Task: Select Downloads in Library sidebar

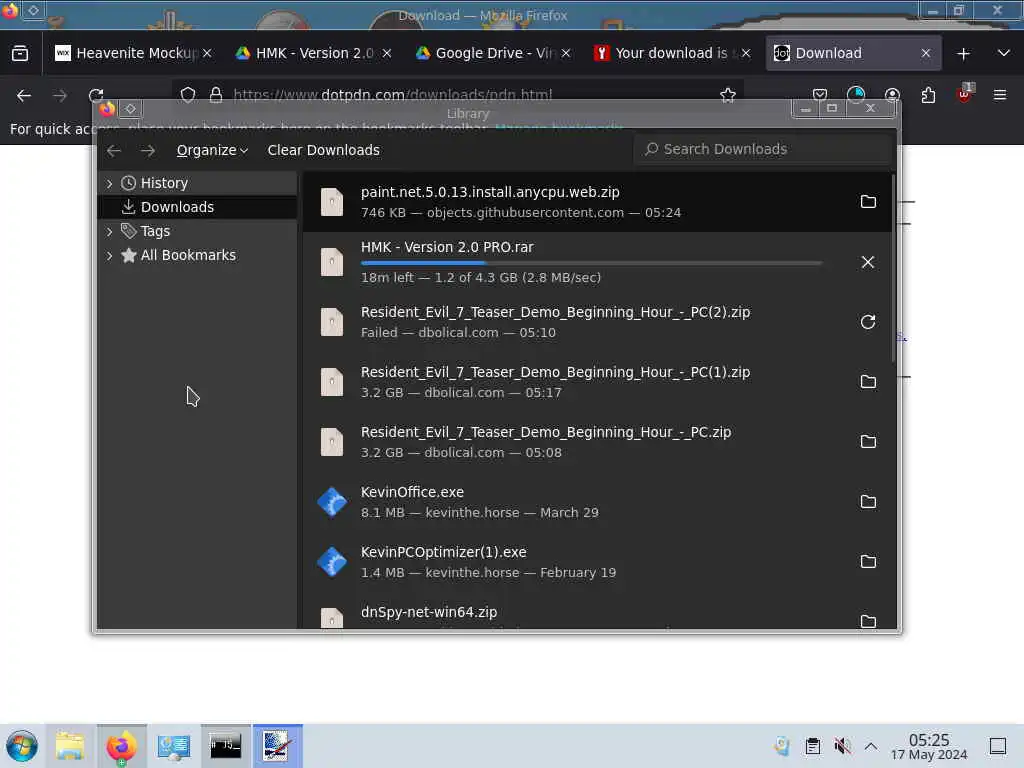Action: click(x=197, y=207)
